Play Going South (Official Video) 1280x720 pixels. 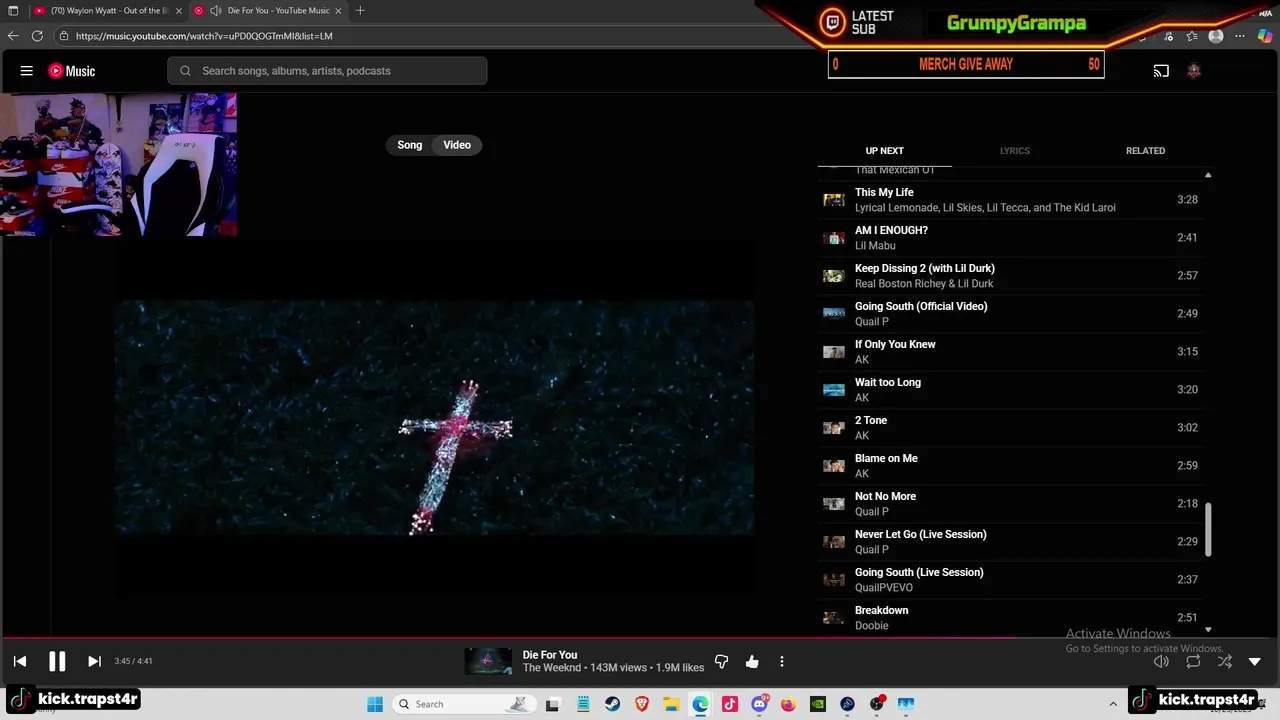point(1011,313)
